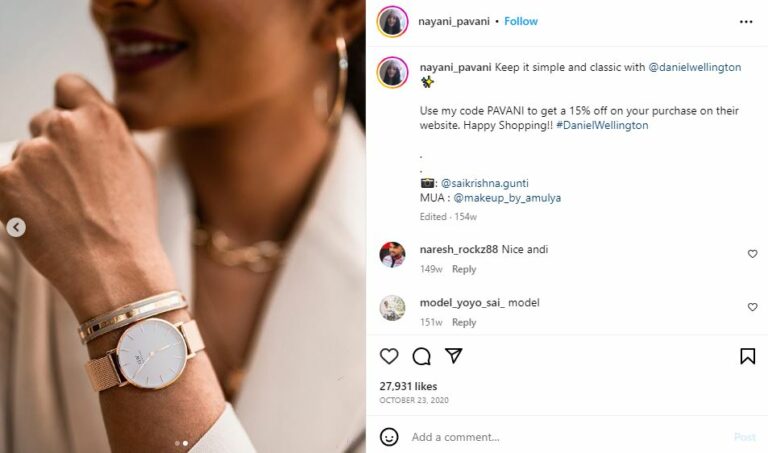Select the first carousel dot indicator

[x=177, y=443]
